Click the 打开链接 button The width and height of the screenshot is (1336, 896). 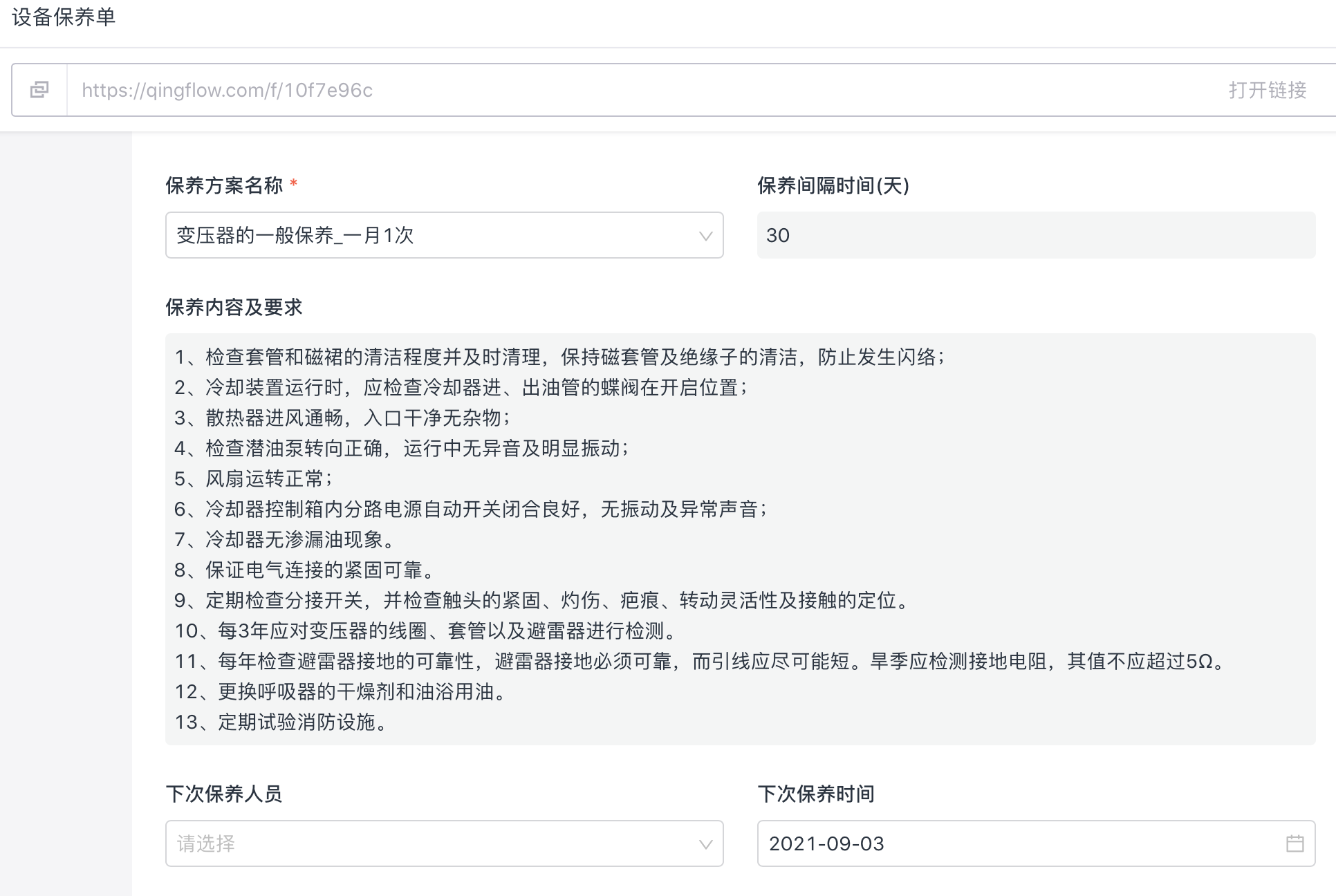coord(1267,90)
